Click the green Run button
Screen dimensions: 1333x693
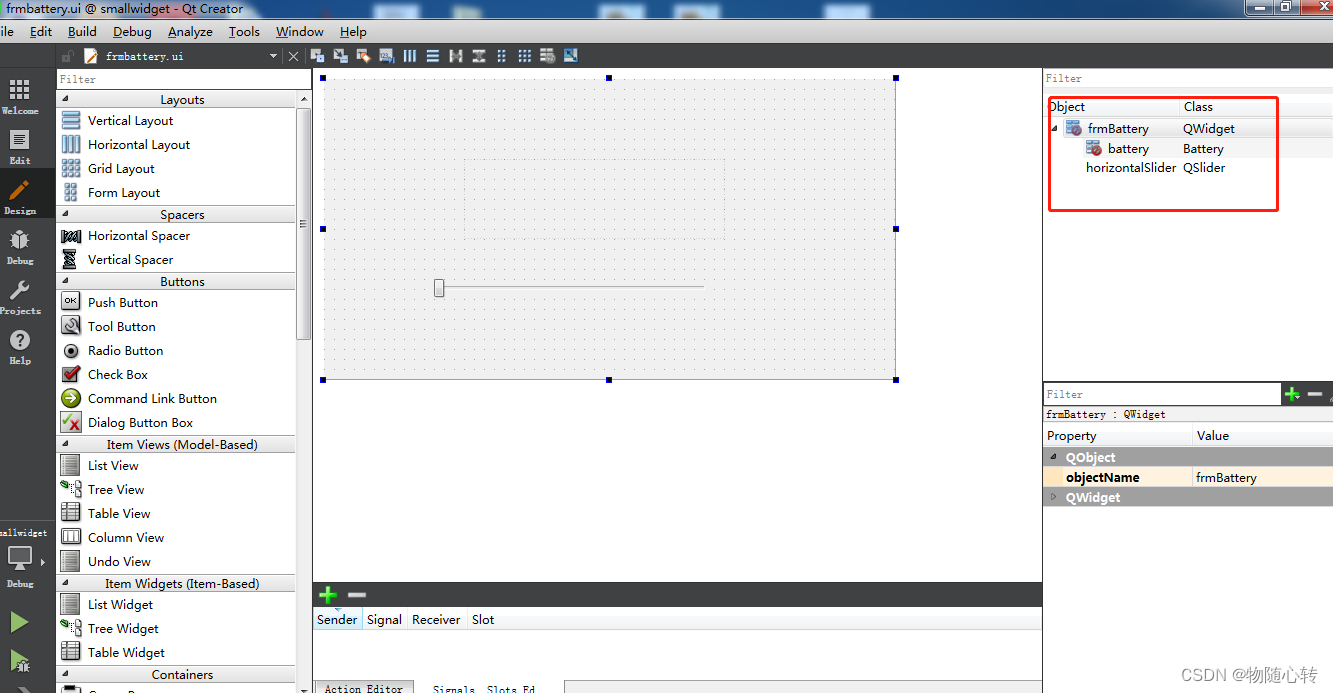point(19,623)
